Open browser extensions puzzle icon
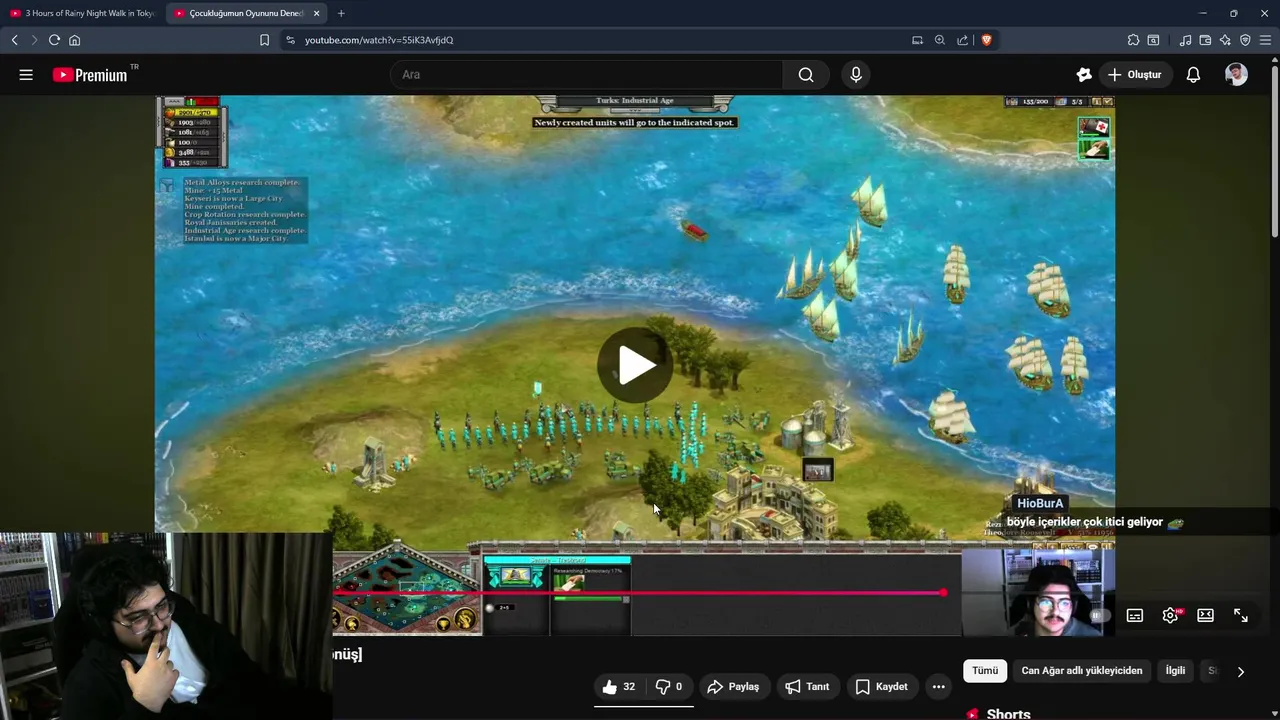 coord(1133,40)
